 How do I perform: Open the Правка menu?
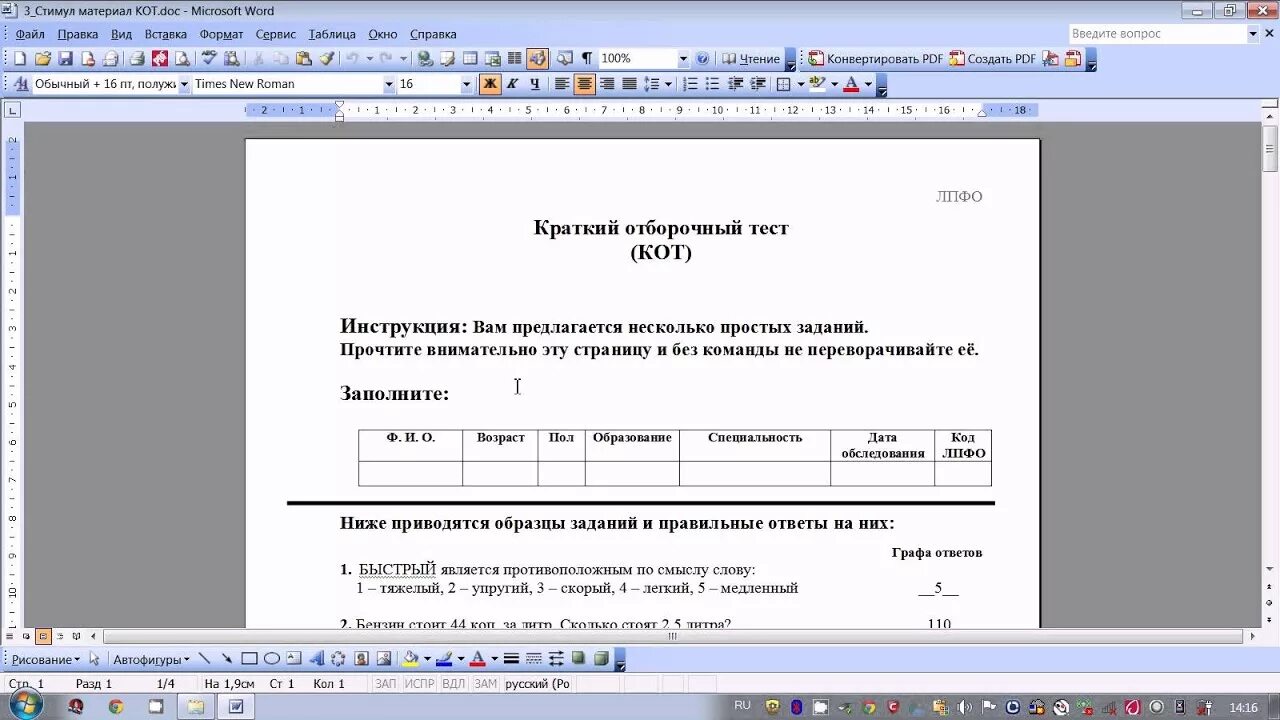(x=78, y=34)
